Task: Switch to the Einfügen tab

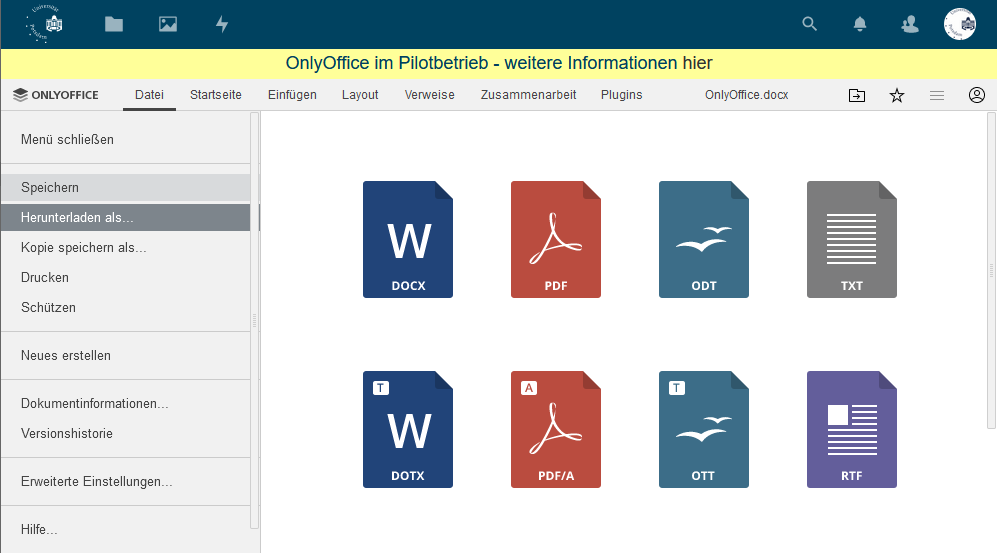Action: [292, 95]
